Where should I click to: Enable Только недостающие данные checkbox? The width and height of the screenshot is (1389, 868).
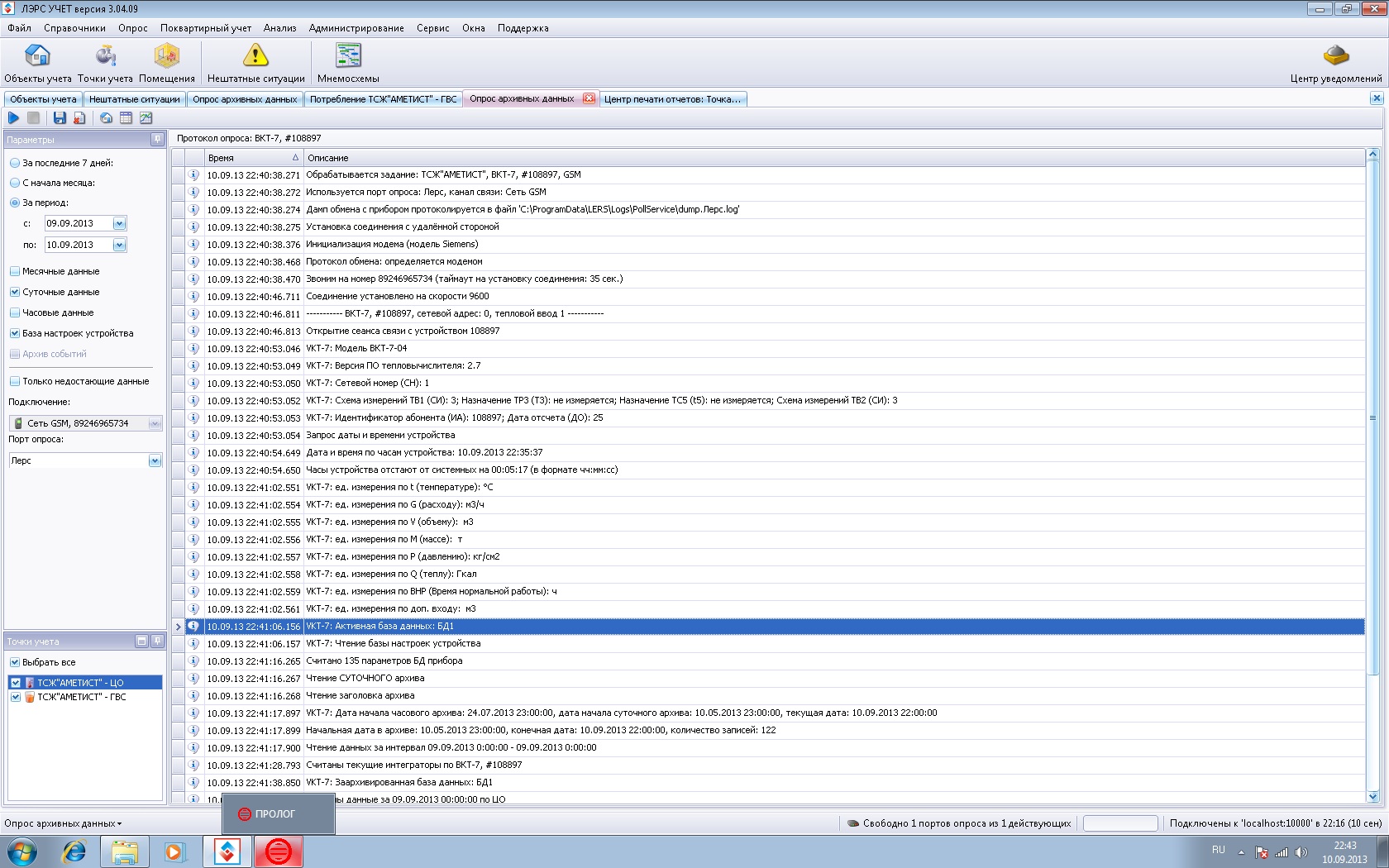pyautogui.click(x=15, y=381)
